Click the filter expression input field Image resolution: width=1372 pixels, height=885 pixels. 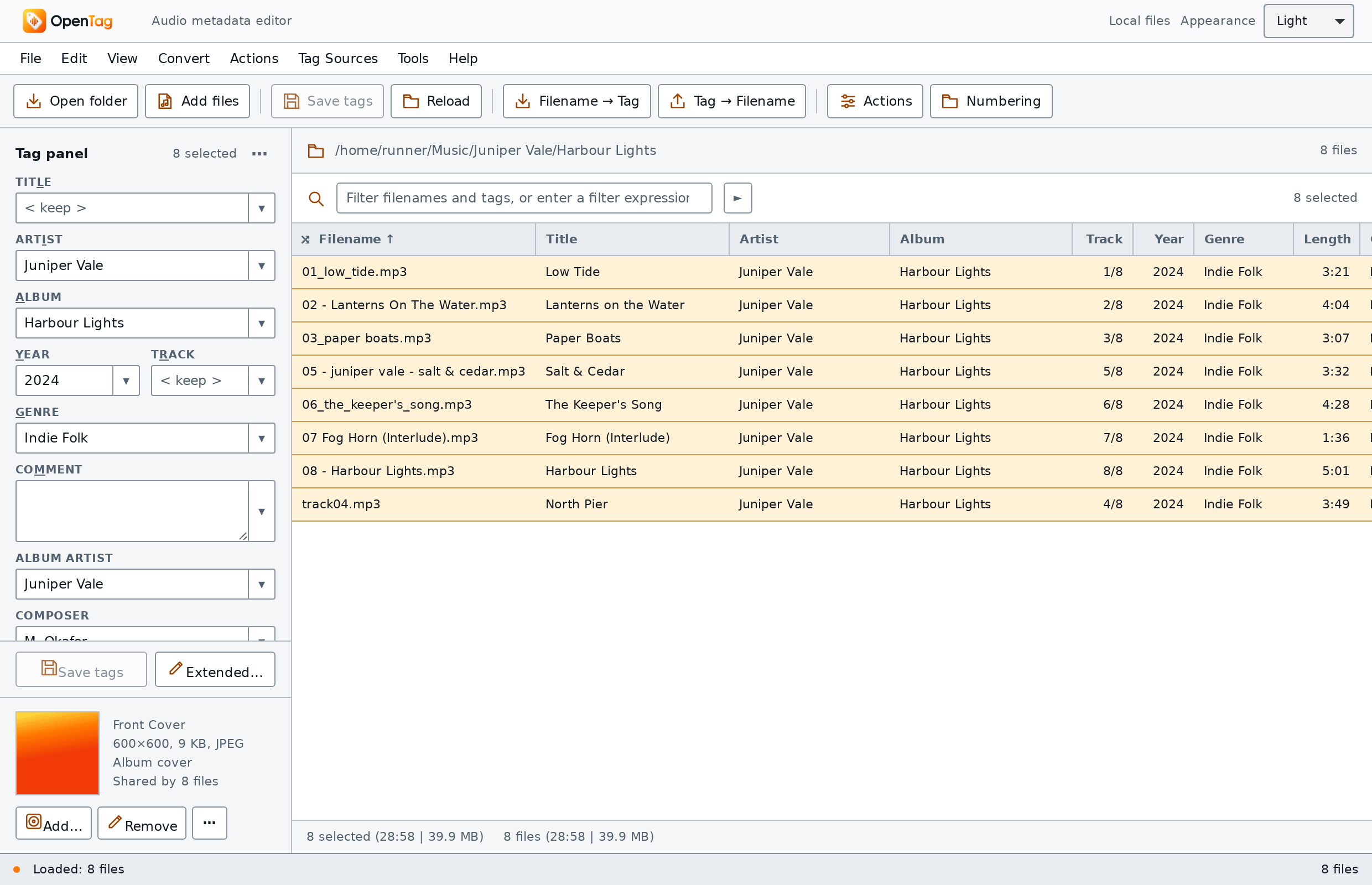point(524,198)
